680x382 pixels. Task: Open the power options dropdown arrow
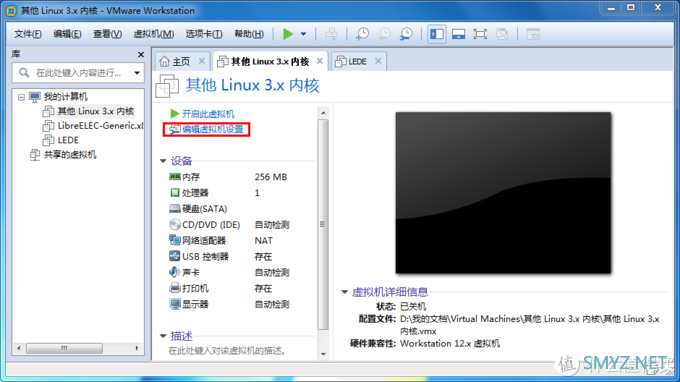point(304,34)
